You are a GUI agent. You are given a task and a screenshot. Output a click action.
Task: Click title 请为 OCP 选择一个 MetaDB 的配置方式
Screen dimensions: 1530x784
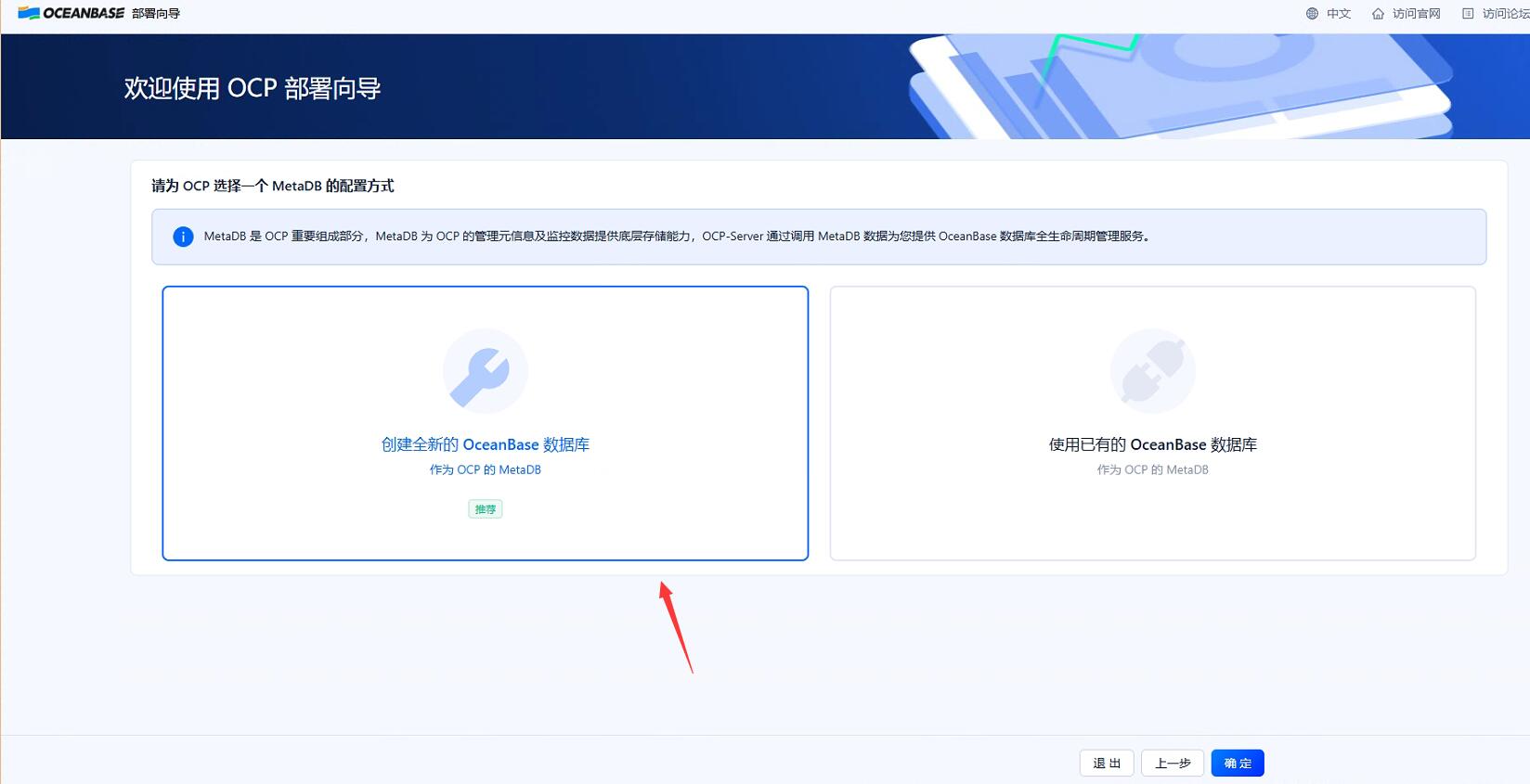click(273, 186)
